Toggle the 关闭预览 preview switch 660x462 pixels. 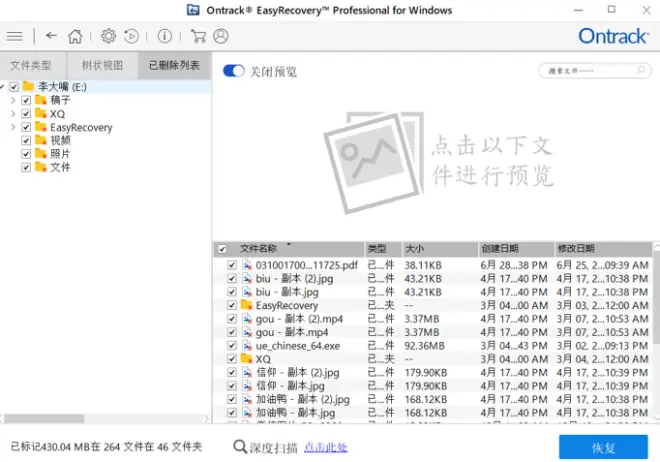[x=234, y=71]
